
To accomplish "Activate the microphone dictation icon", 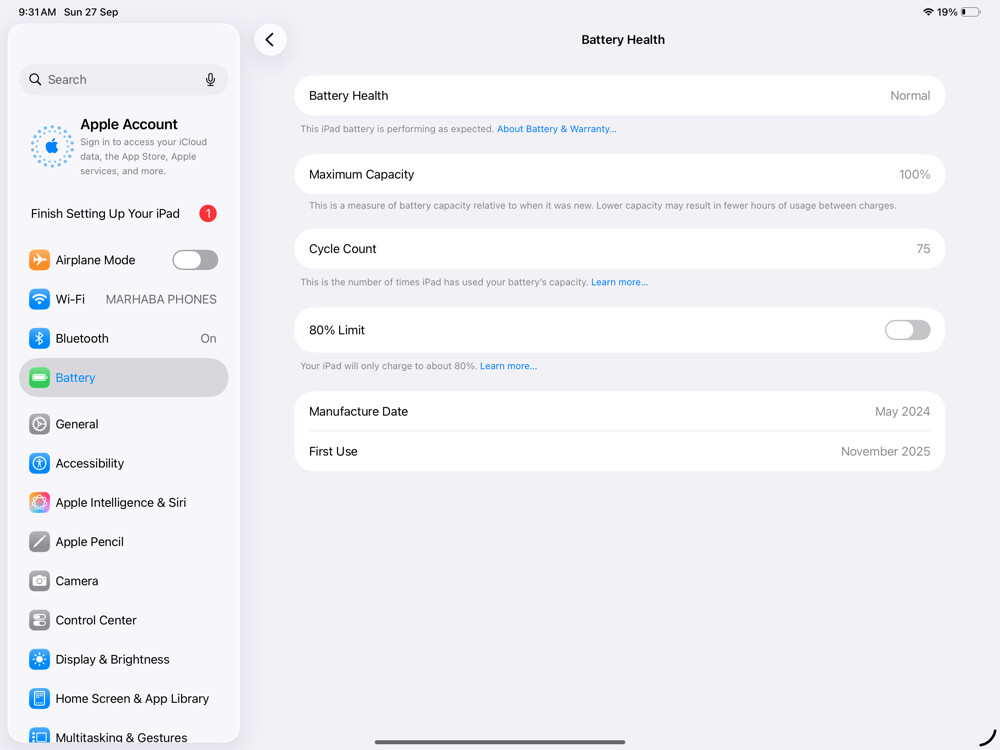I will pos(210,79).
